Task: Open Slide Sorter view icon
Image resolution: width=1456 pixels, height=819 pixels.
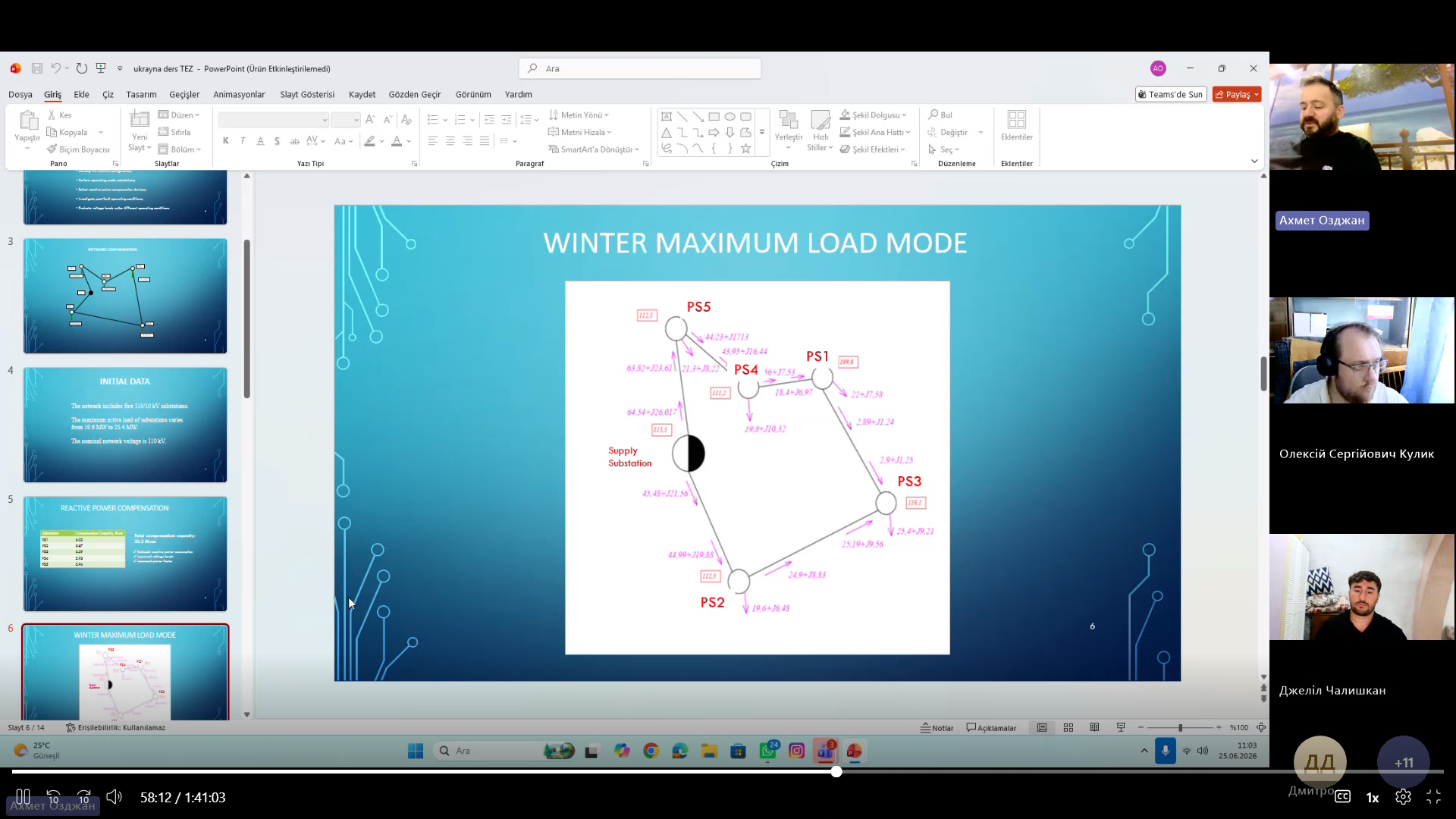Action: pos(1068,727)
